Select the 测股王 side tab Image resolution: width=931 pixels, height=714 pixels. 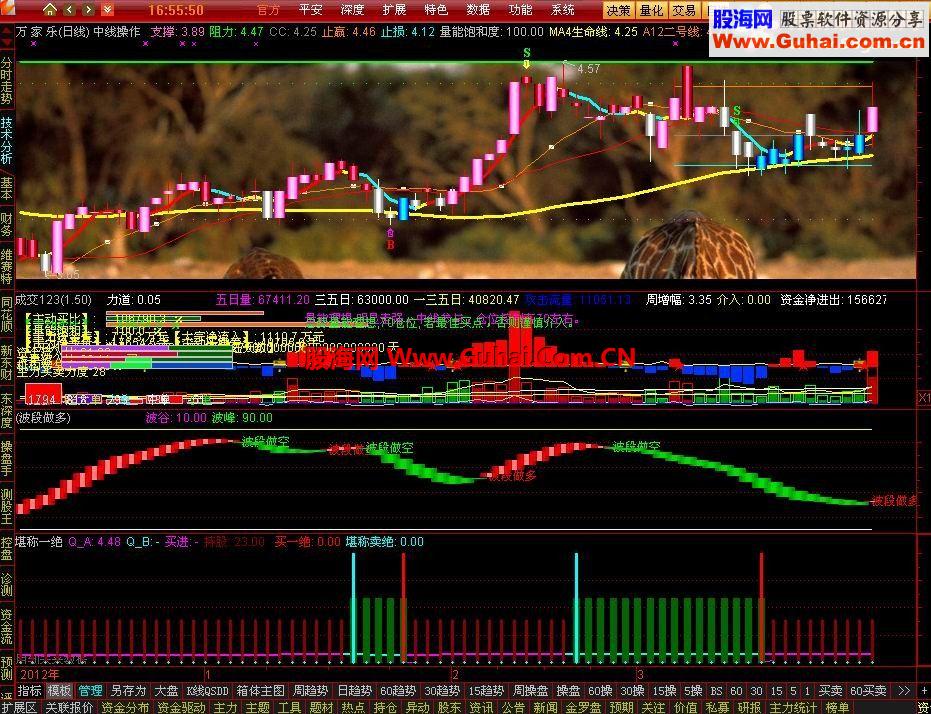coord(7,506)
